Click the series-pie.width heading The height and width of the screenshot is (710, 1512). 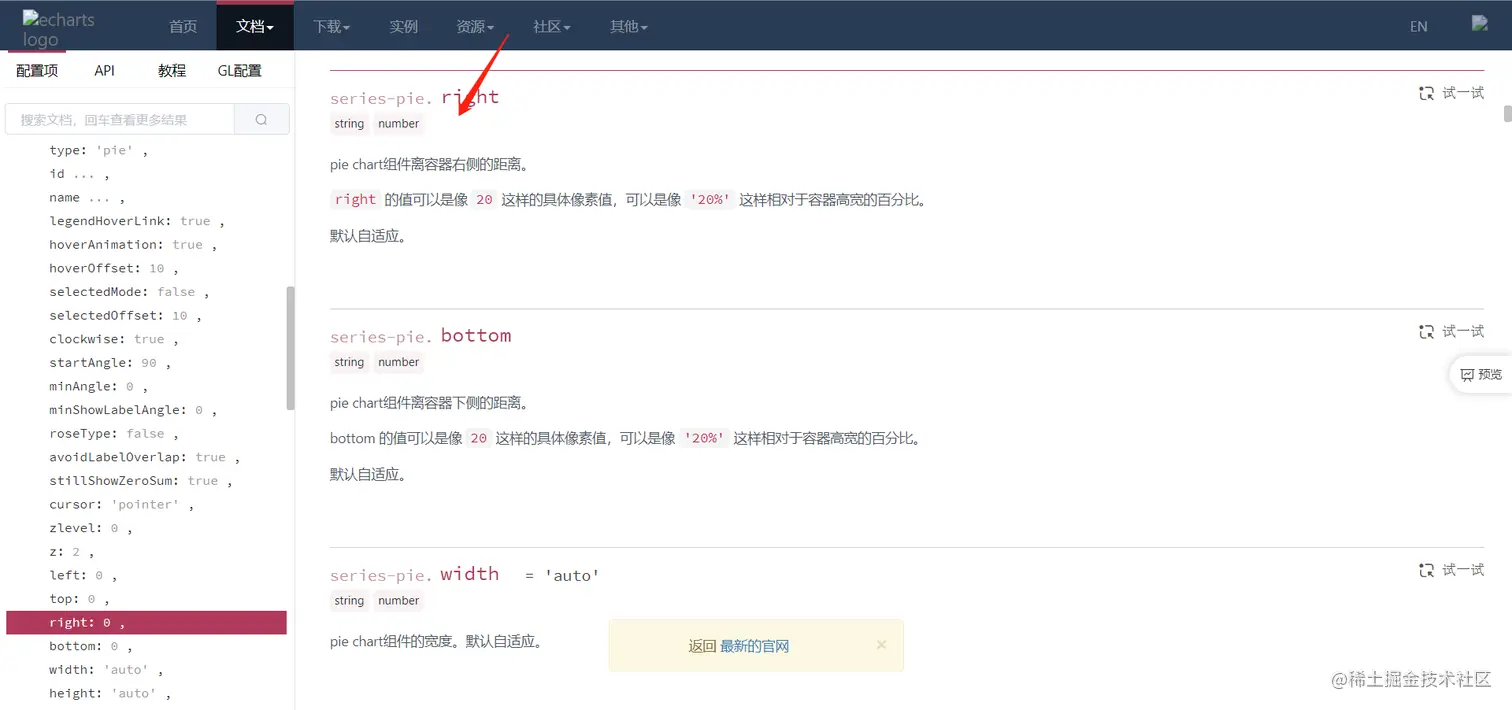click(415, 574)
